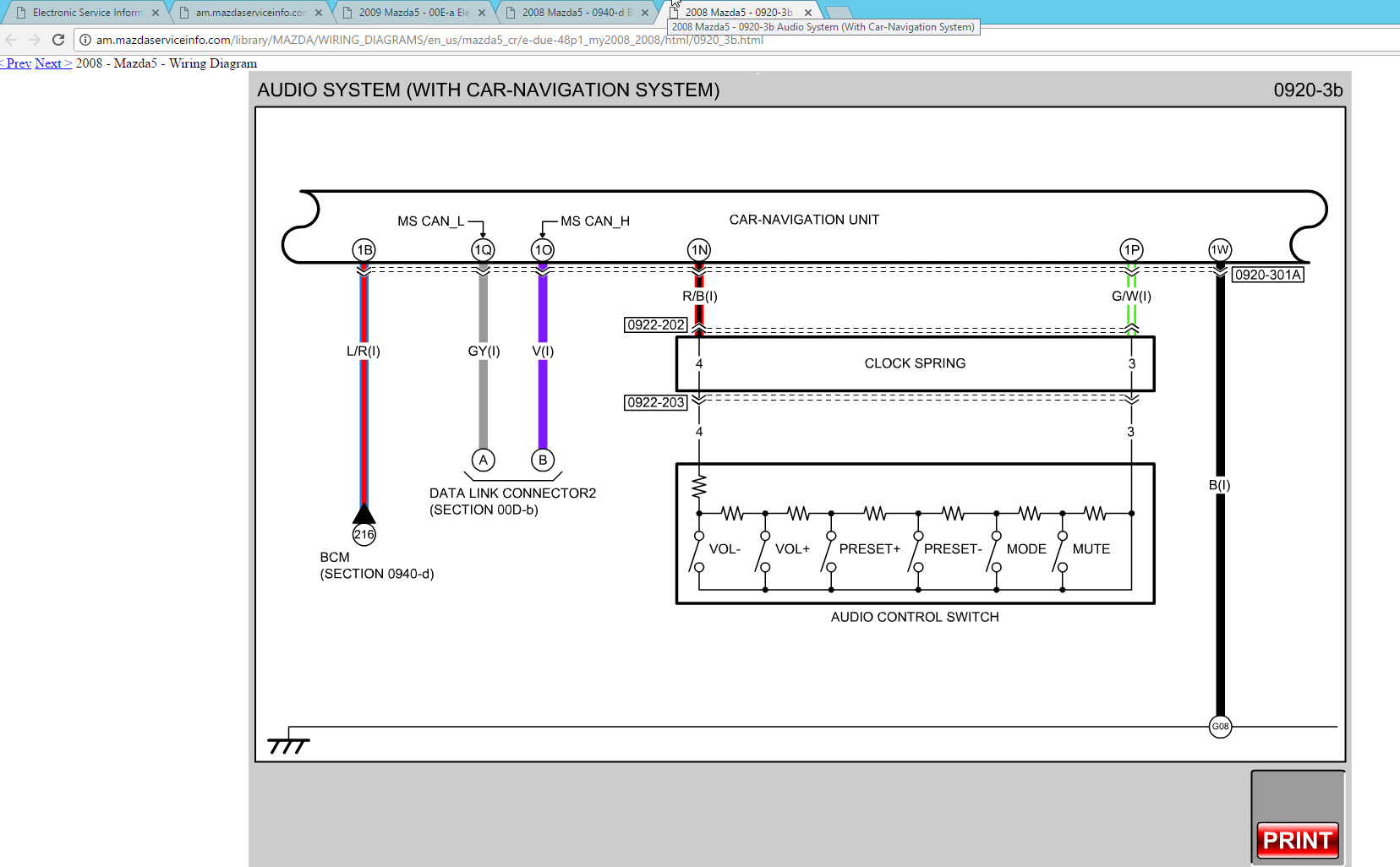1400x867 pixels.
Task: Click the browser reload icon
Action: [58, 40]
